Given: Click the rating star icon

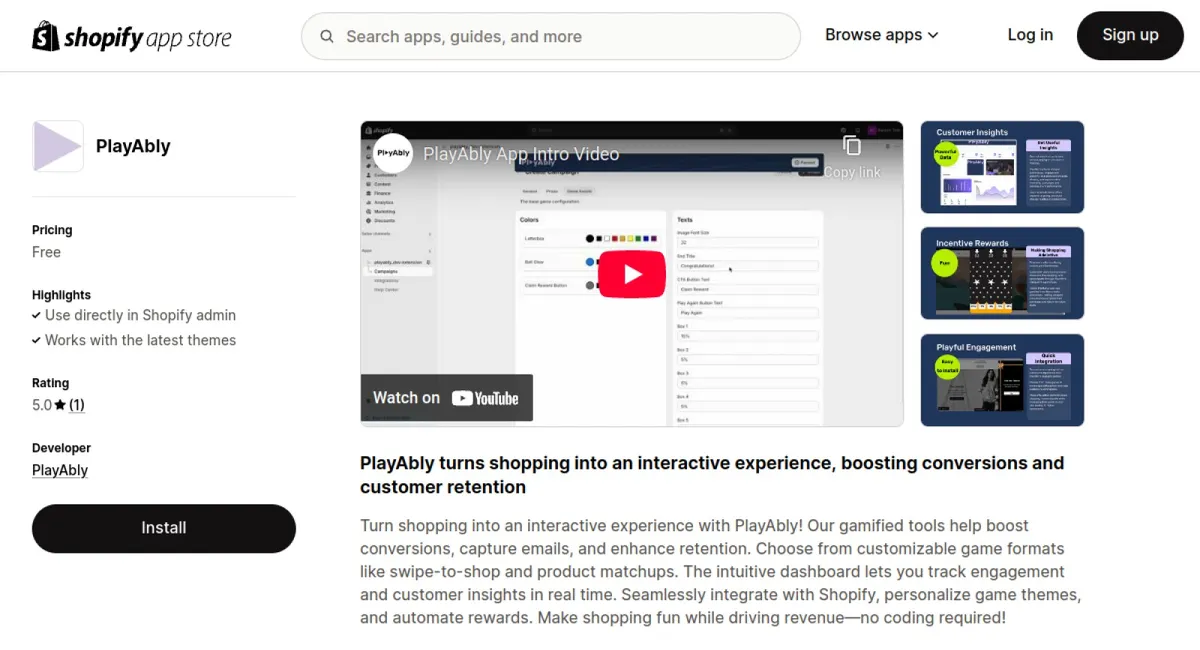Looking at the screenshot, I should [x=60, y=405].
